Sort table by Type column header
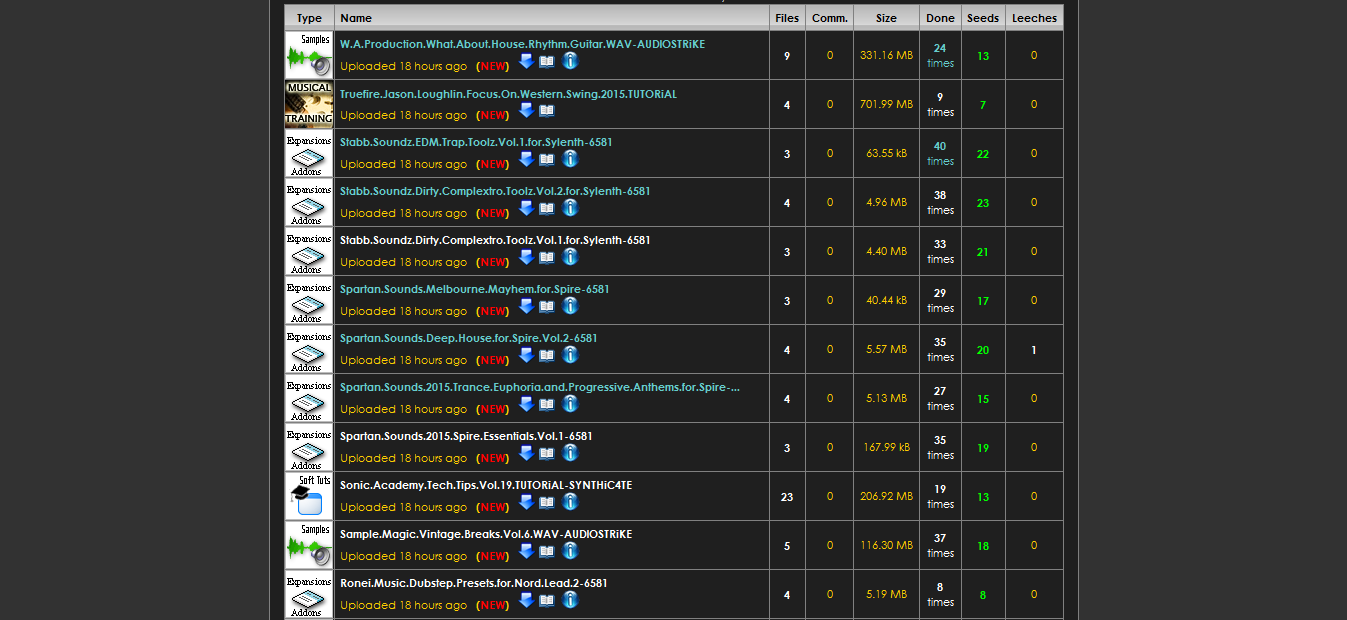This screenshot has height=620, width=1347. (x=309, y=18)
